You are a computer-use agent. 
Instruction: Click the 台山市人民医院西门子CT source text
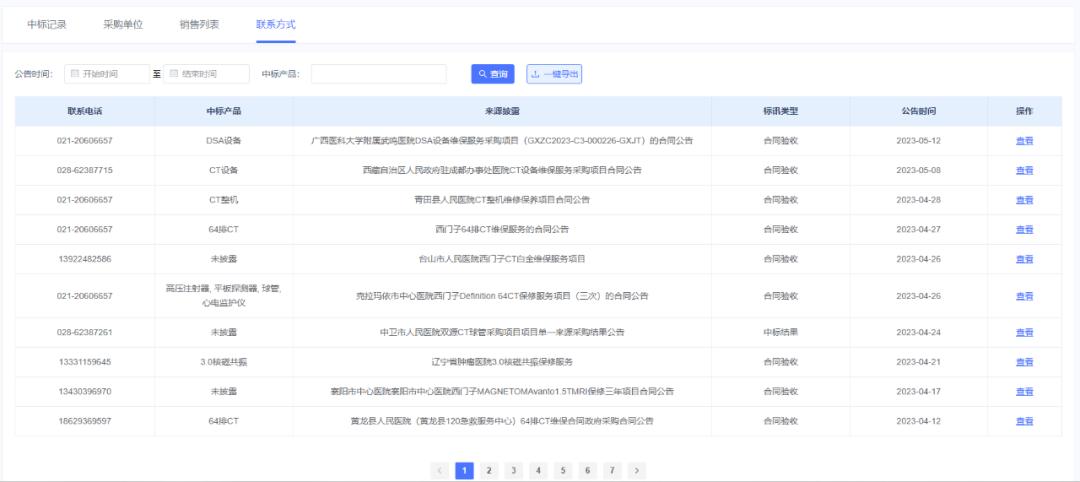coord(502,259)
